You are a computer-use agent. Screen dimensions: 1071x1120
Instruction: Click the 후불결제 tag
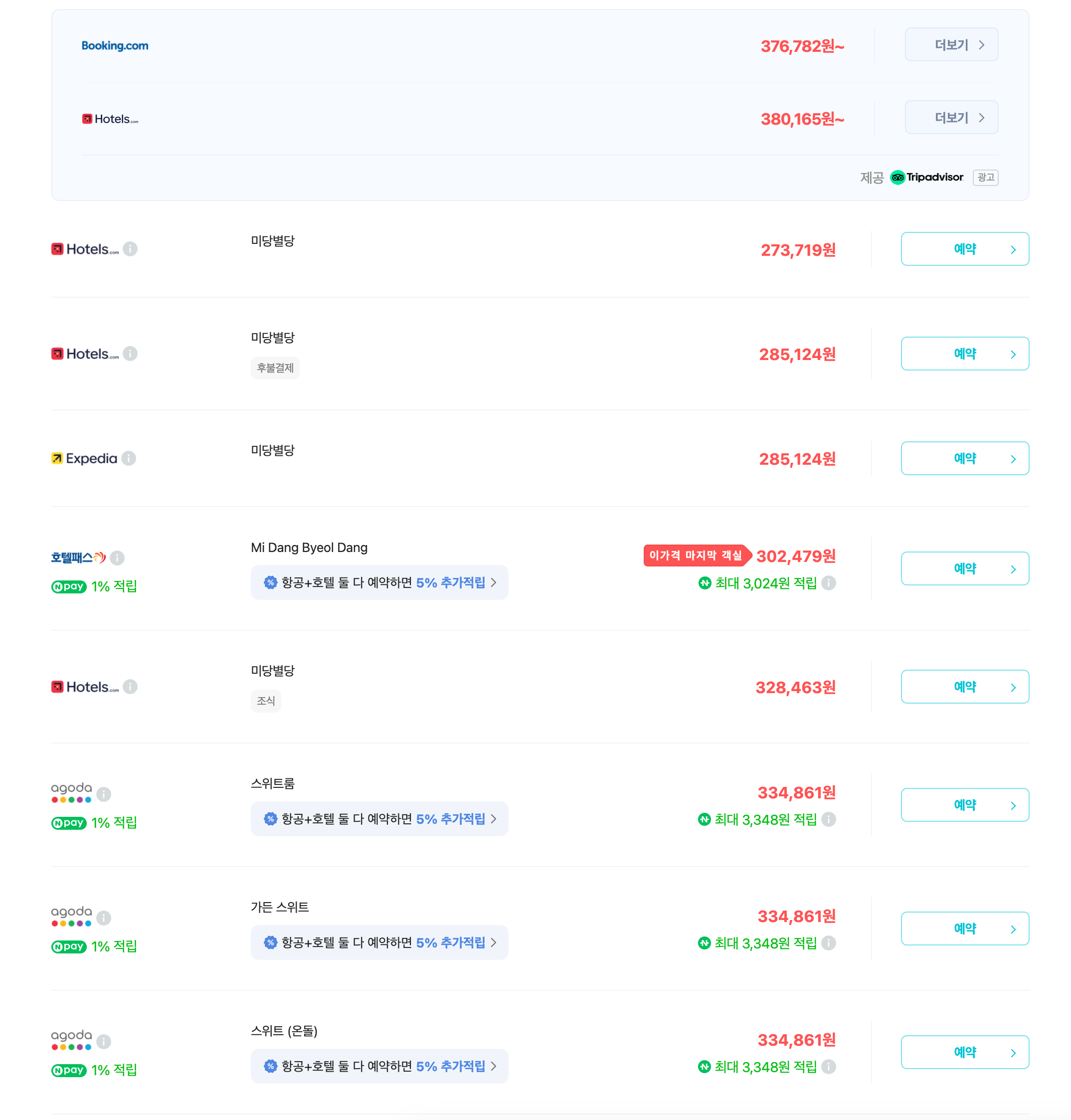pos(275,368)
